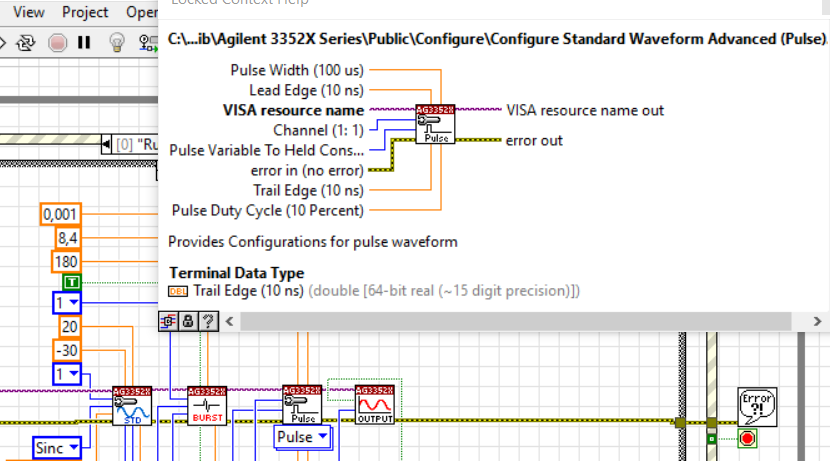Click the VI path text in Context Help

pos(497,39)
